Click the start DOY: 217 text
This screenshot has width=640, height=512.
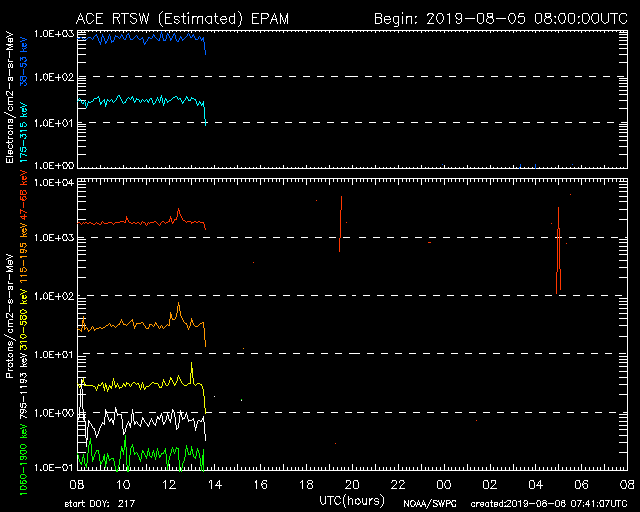click(x=102, y=502)
